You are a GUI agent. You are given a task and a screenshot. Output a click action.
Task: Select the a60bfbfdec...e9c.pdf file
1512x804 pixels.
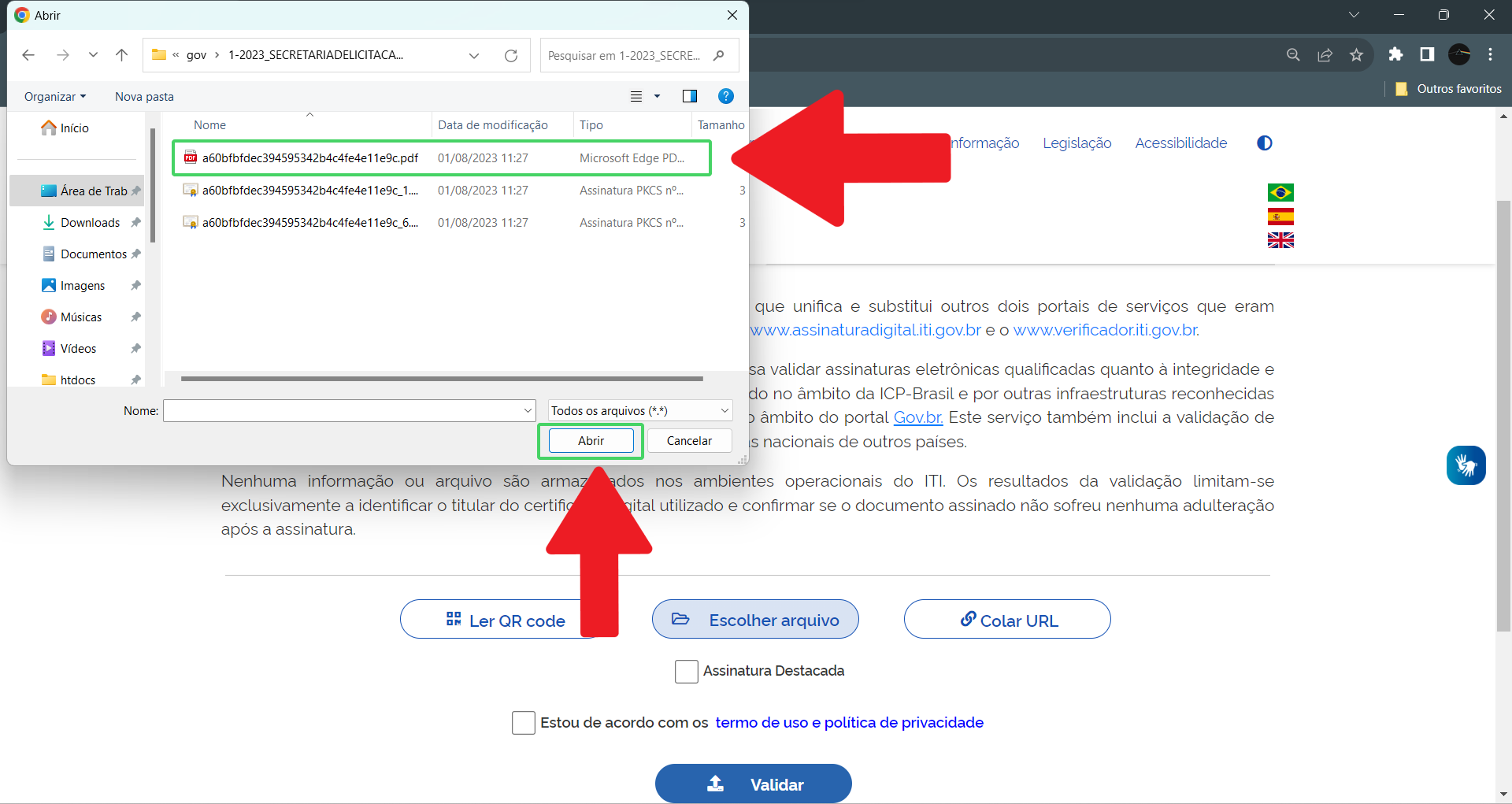point(309,158)
